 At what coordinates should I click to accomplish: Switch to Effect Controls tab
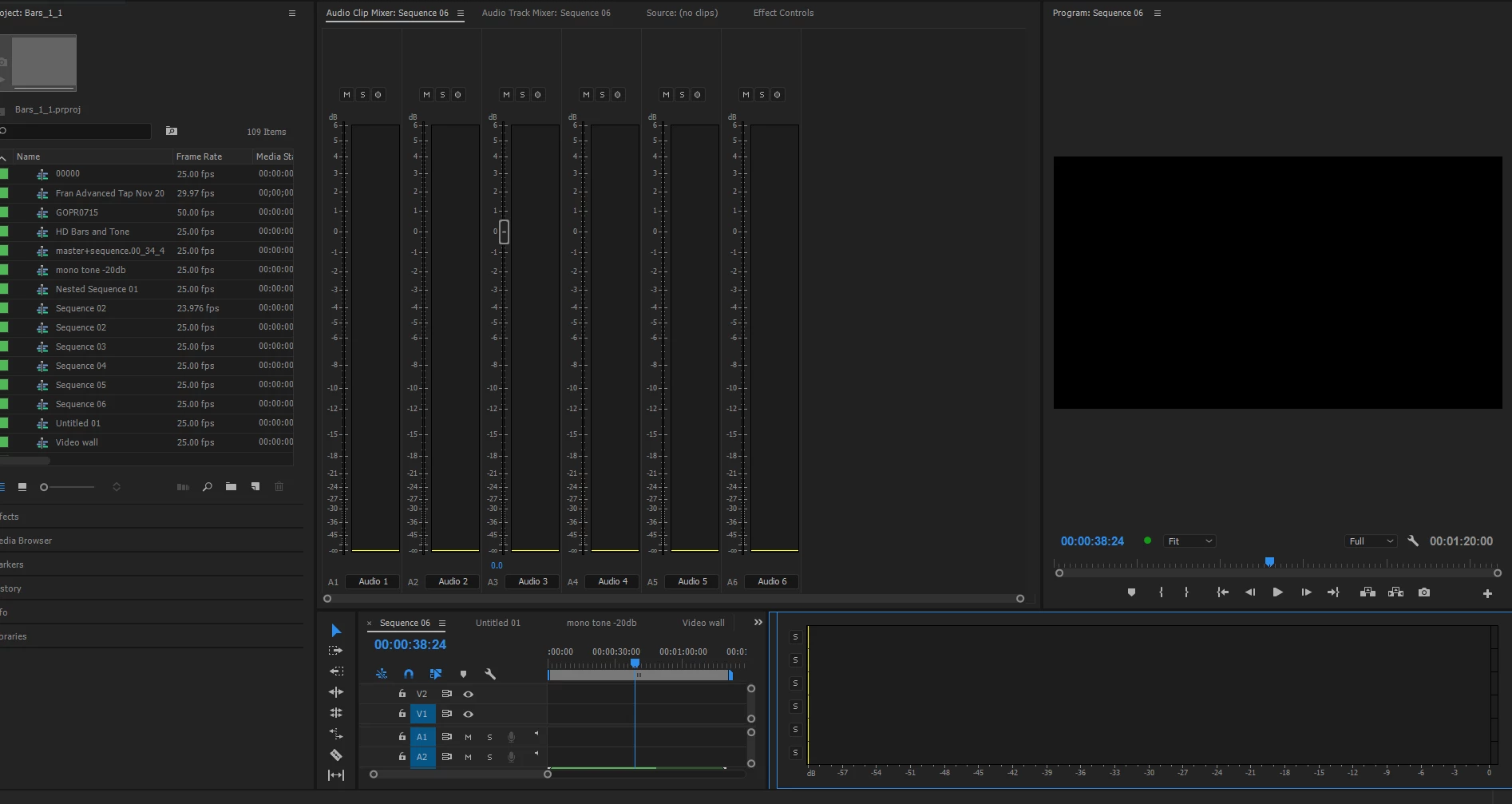[783, 13]
